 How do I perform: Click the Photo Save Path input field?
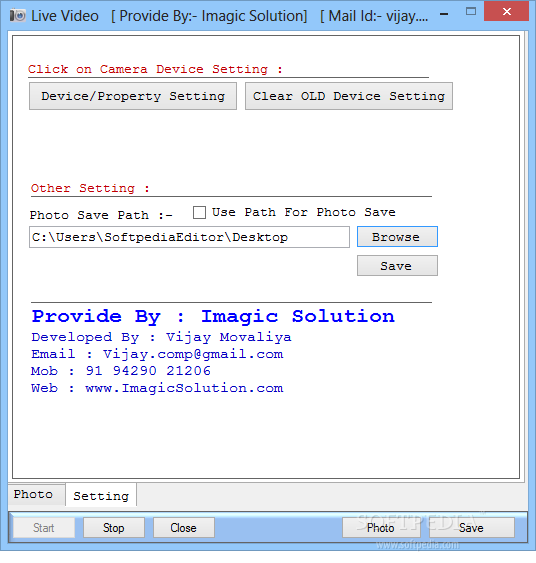point(189,237)
